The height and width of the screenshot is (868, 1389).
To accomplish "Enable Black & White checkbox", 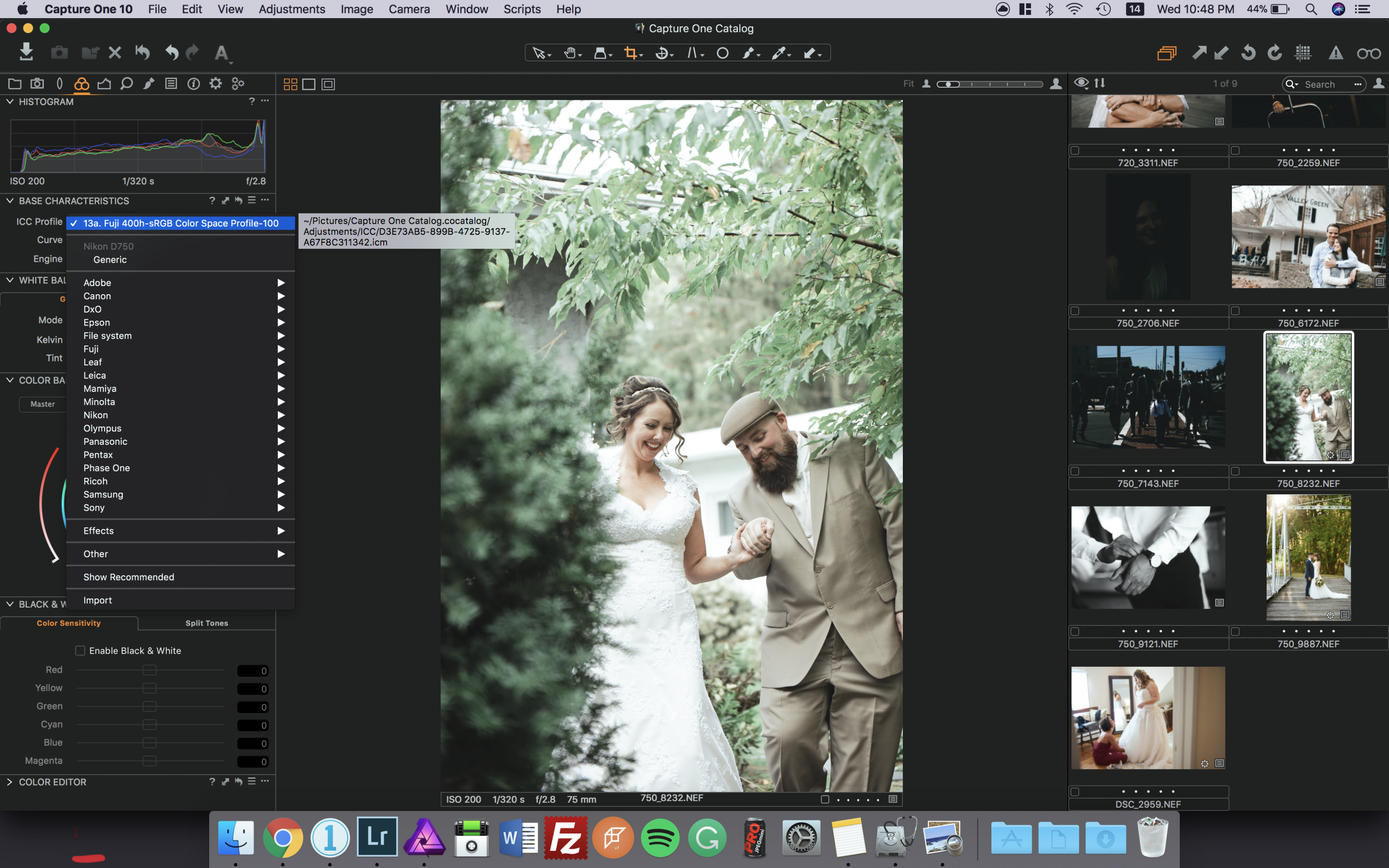I will coord(80,651).
